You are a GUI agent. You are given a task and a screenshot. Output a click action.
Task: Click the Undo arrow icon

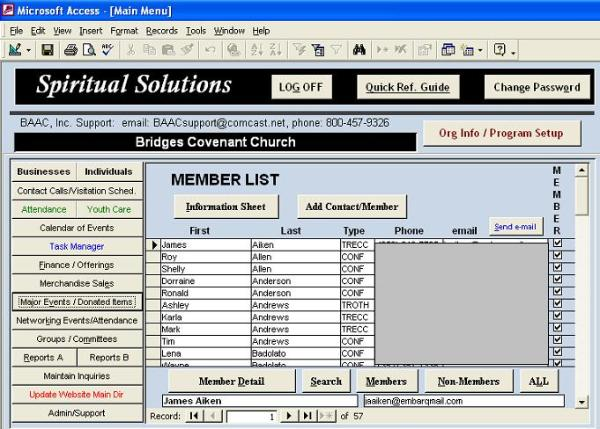tap(210, 50)
